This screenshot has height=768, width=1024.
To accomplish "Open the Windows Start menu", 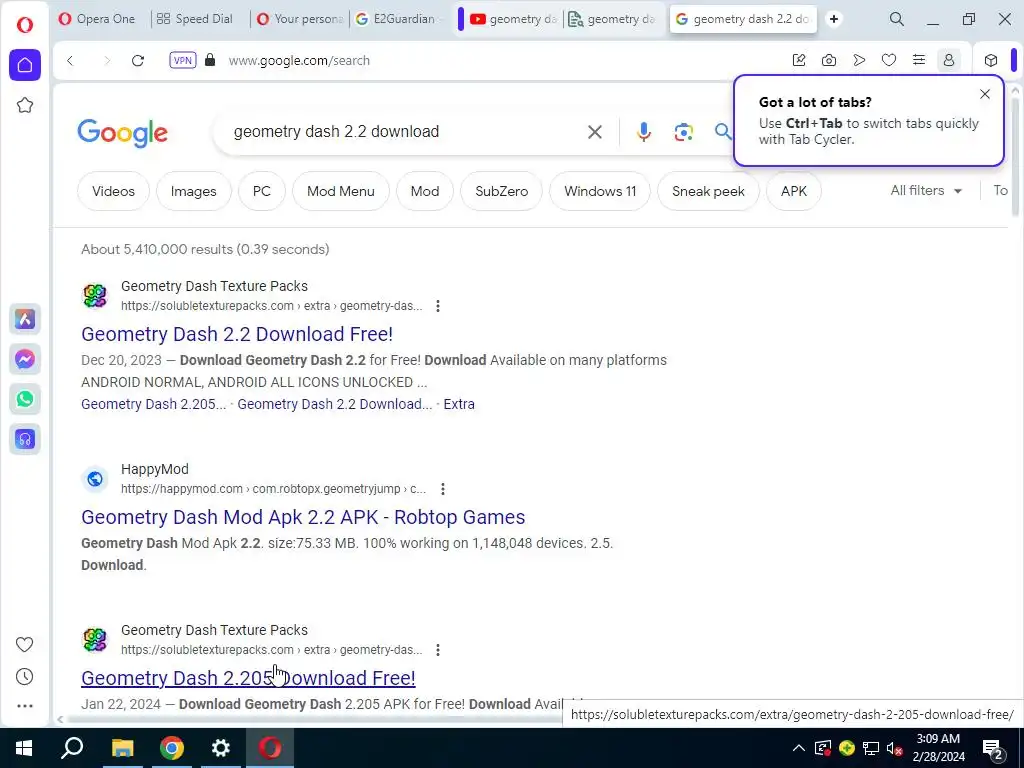I will pyautogui.click(x=24, y=748).
